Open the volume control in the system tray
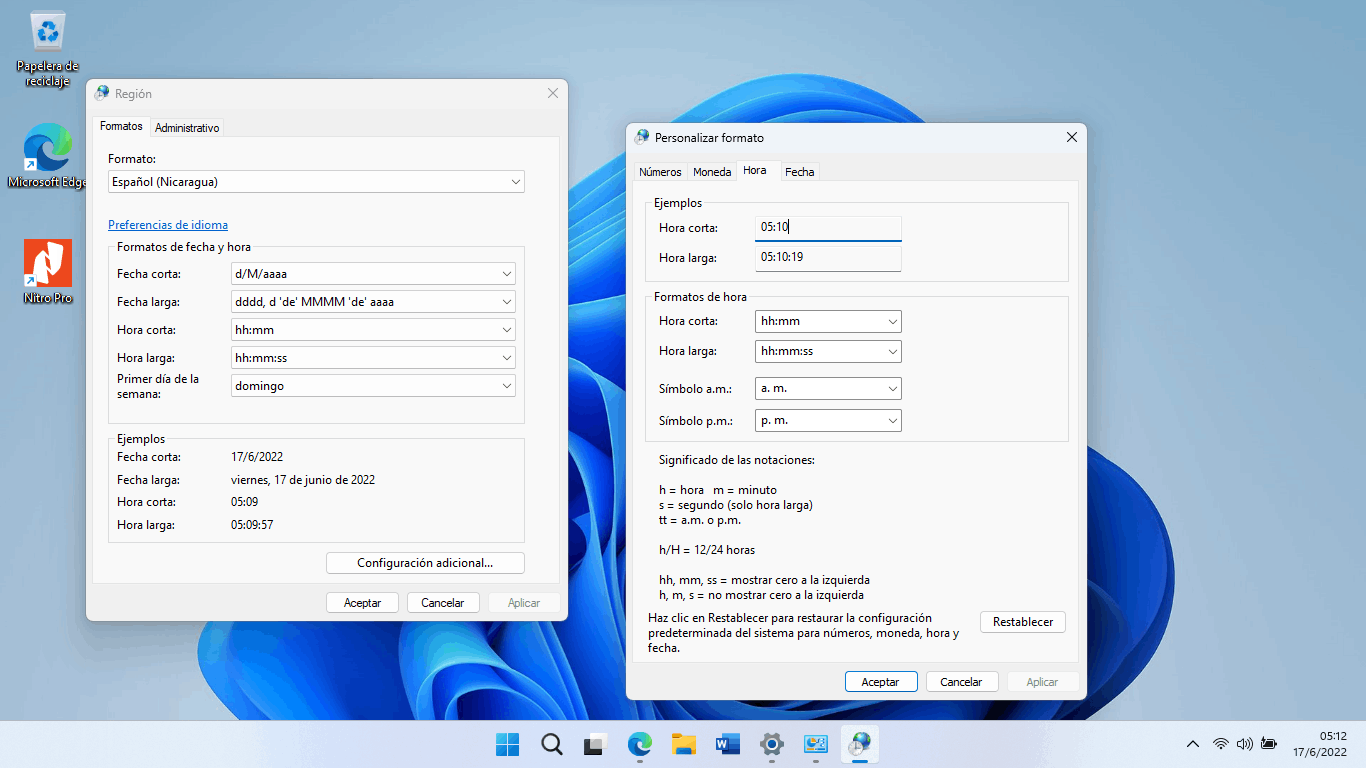The width and height of the screenshot is (1366, 768). click(x=1244, y=744)
